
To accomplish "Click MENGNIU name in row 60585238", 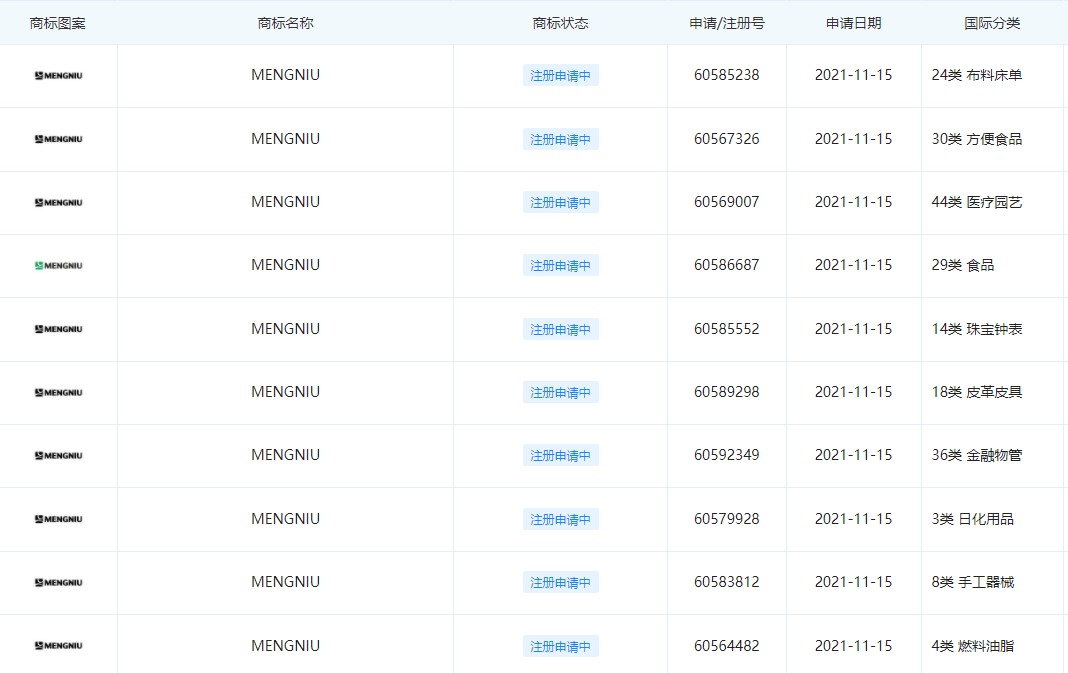I will pos(285,75).
